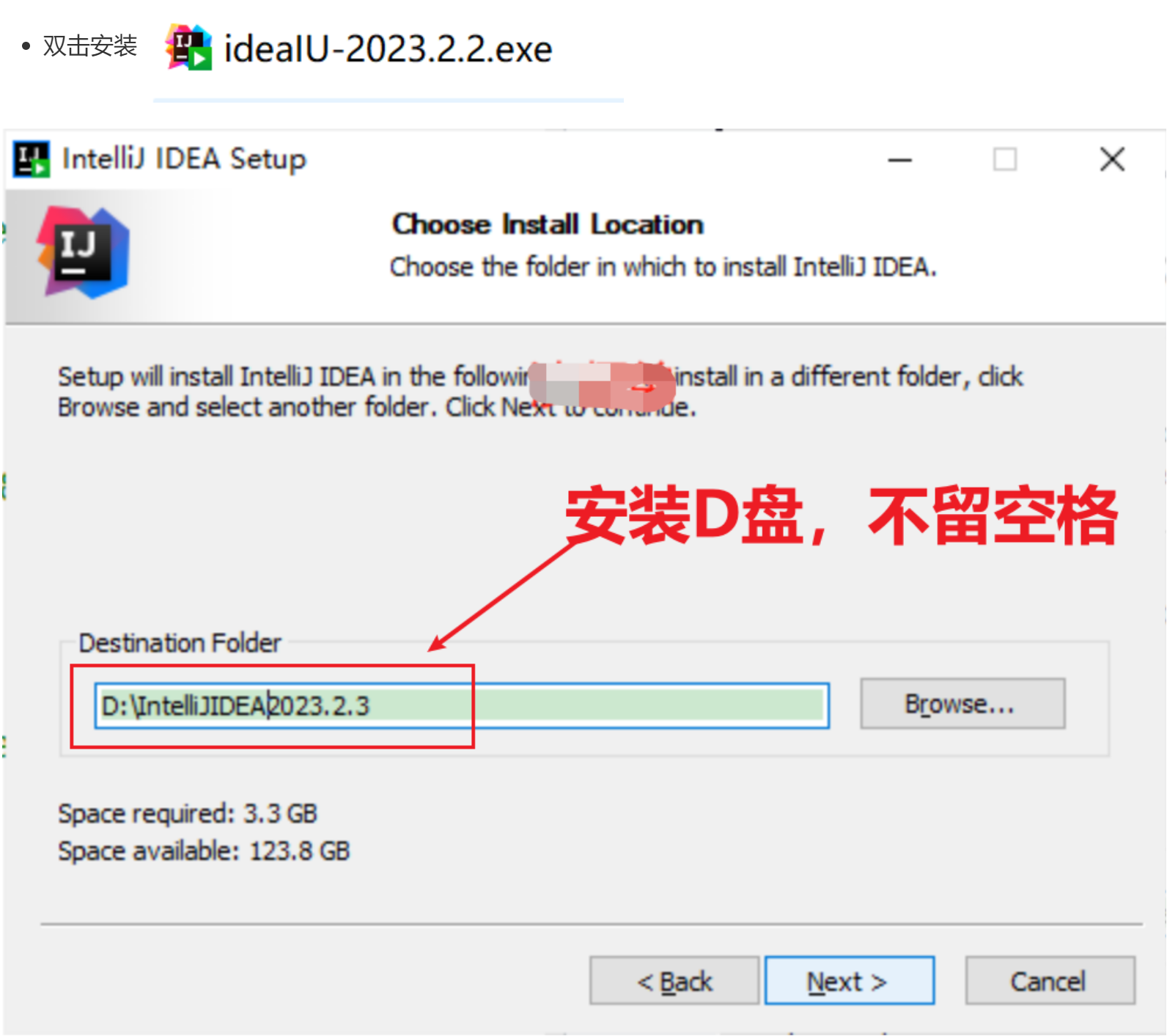The width and height of the screenshot is (1167, 1036).
Task: Click the IntelliJ IDEA Setup title bar icon
Action: point(32,159)
